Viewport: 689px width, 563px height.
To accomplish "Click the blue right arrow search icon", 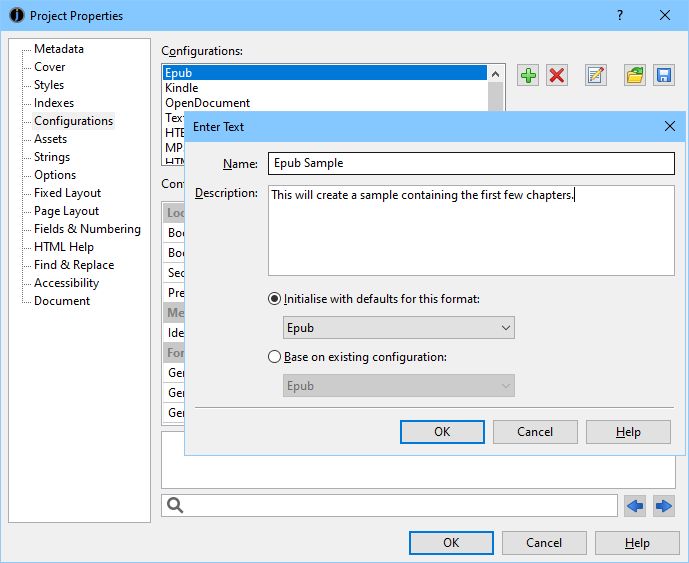I will pyautogui.click(x=663, y=506).
